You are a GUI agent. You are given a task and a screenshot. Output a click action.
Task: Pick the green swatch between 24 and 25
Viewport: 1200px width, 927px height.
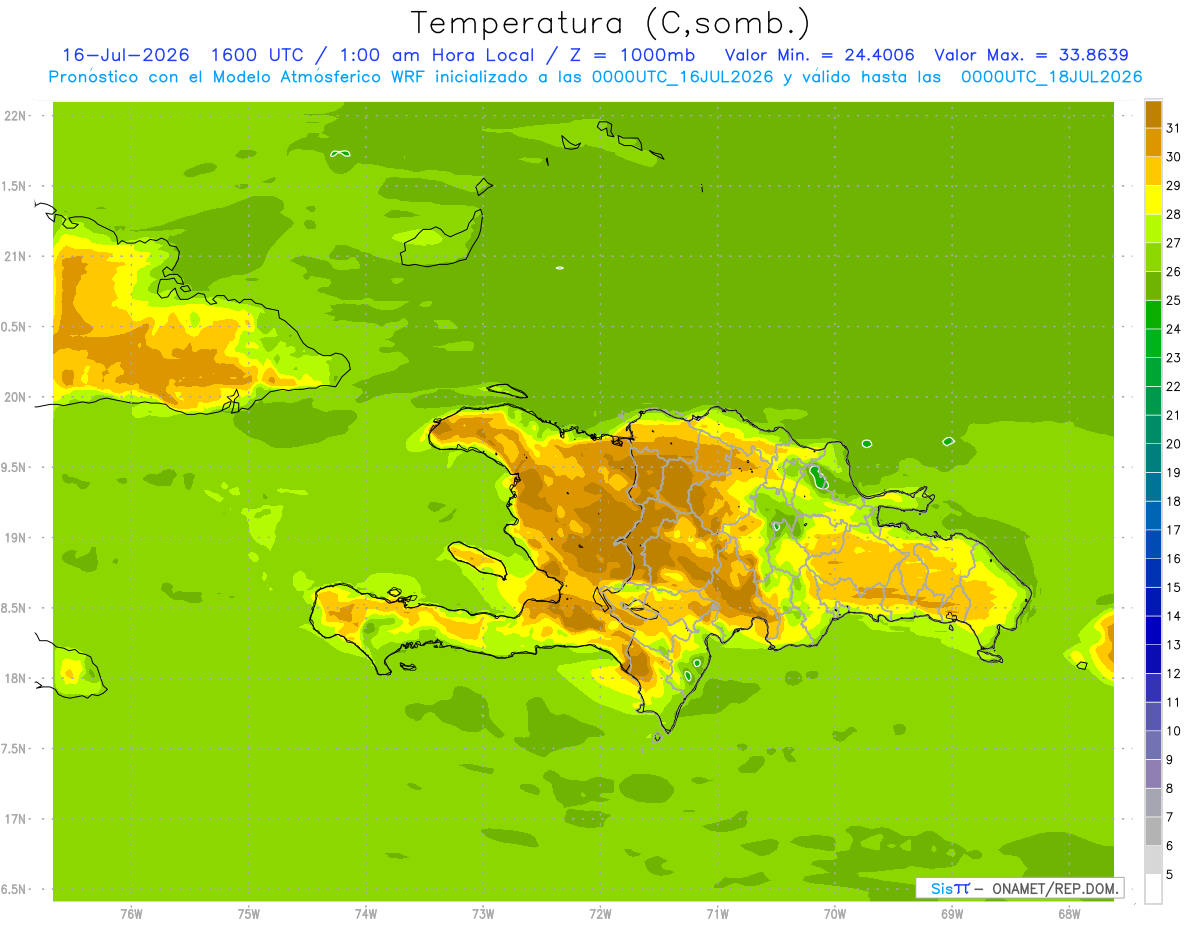click(x=1153, y=315)
